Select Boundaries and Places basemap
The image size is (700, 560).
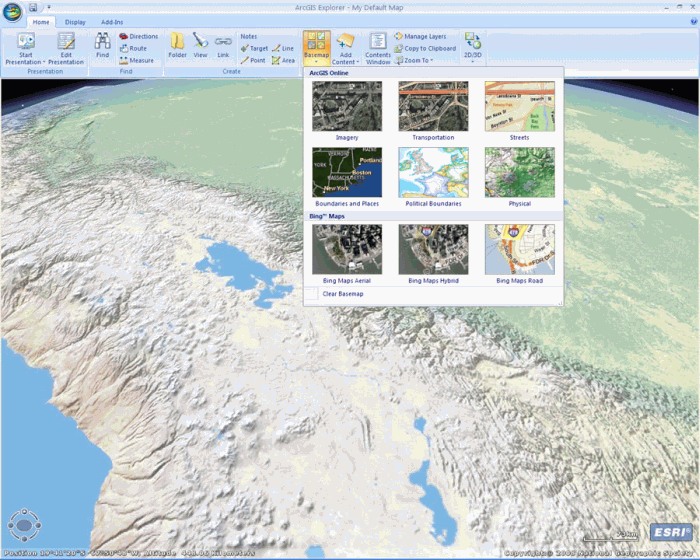coord(347,177)
